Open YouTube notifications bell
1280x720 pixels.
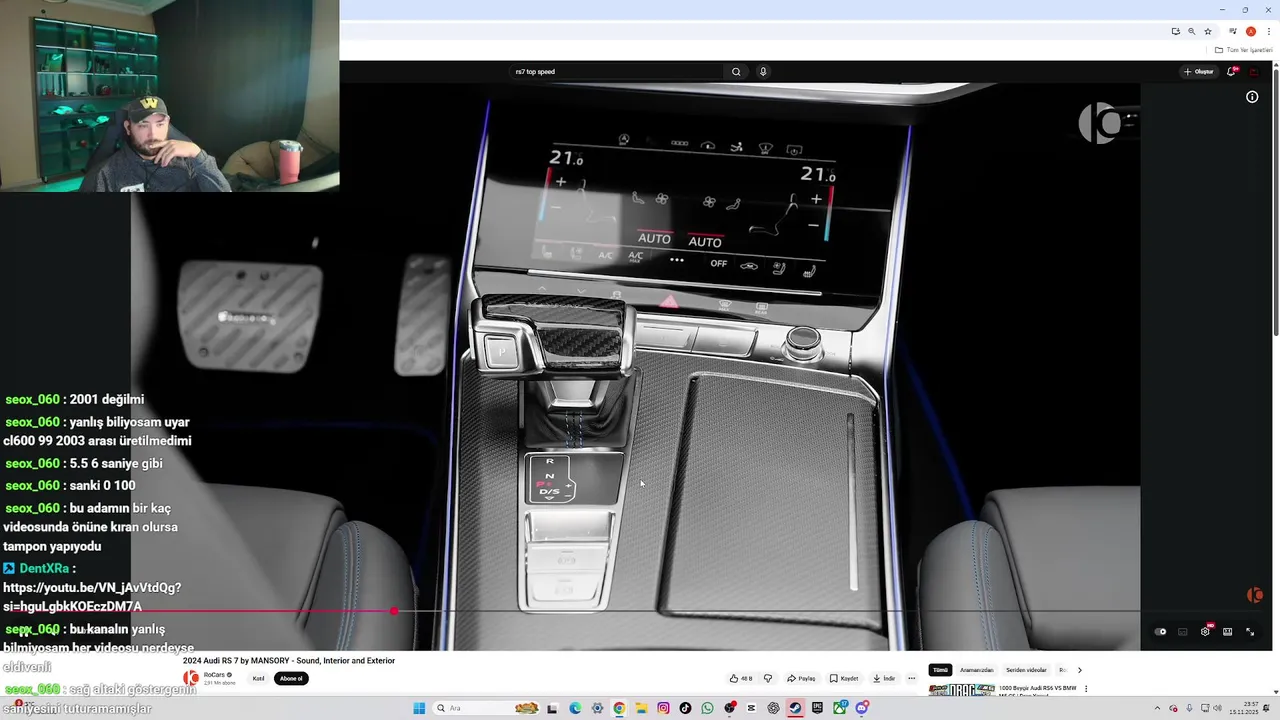click(1232, 72)
